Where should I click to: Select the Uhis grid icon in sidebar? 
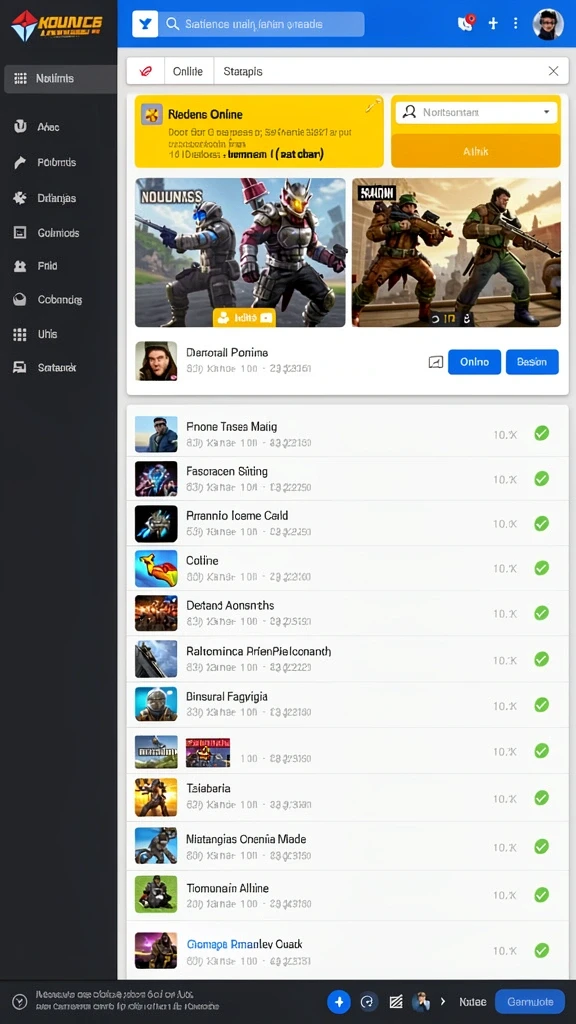20,334
